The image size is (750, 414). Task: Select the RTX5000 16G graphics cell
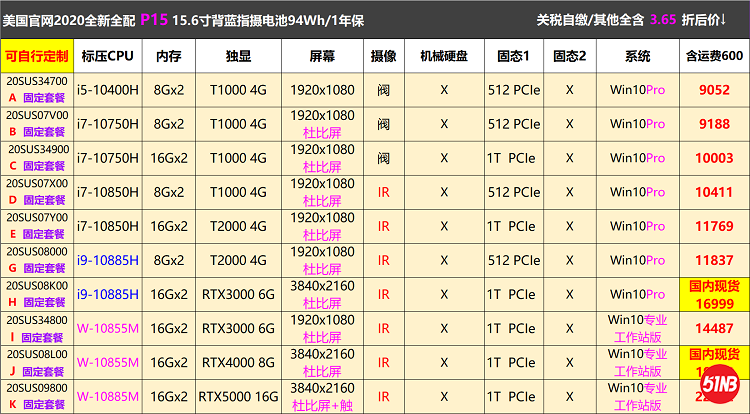pos(238,397)
